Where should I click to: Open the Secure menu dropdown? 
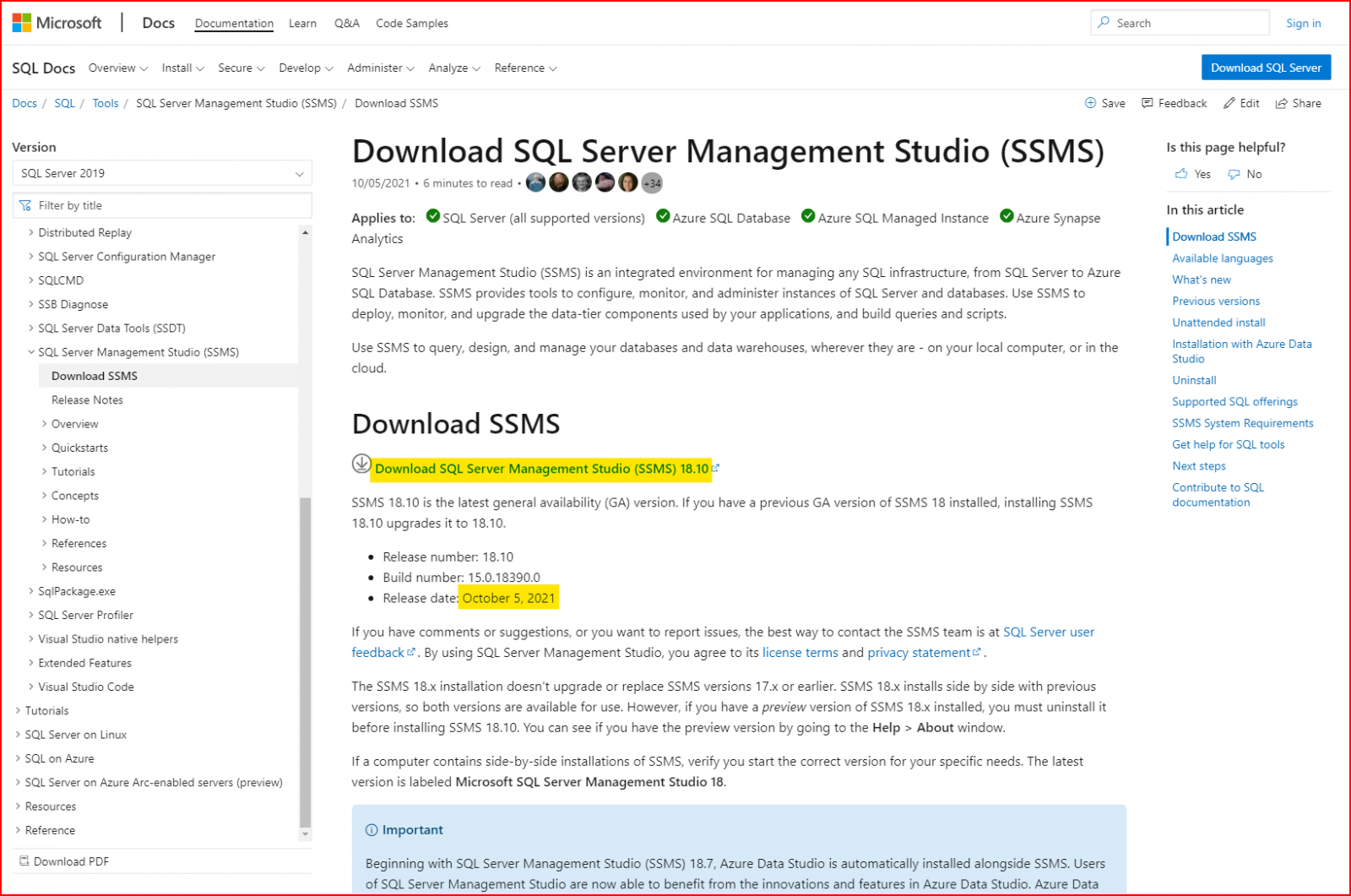(x=241, y=68)
